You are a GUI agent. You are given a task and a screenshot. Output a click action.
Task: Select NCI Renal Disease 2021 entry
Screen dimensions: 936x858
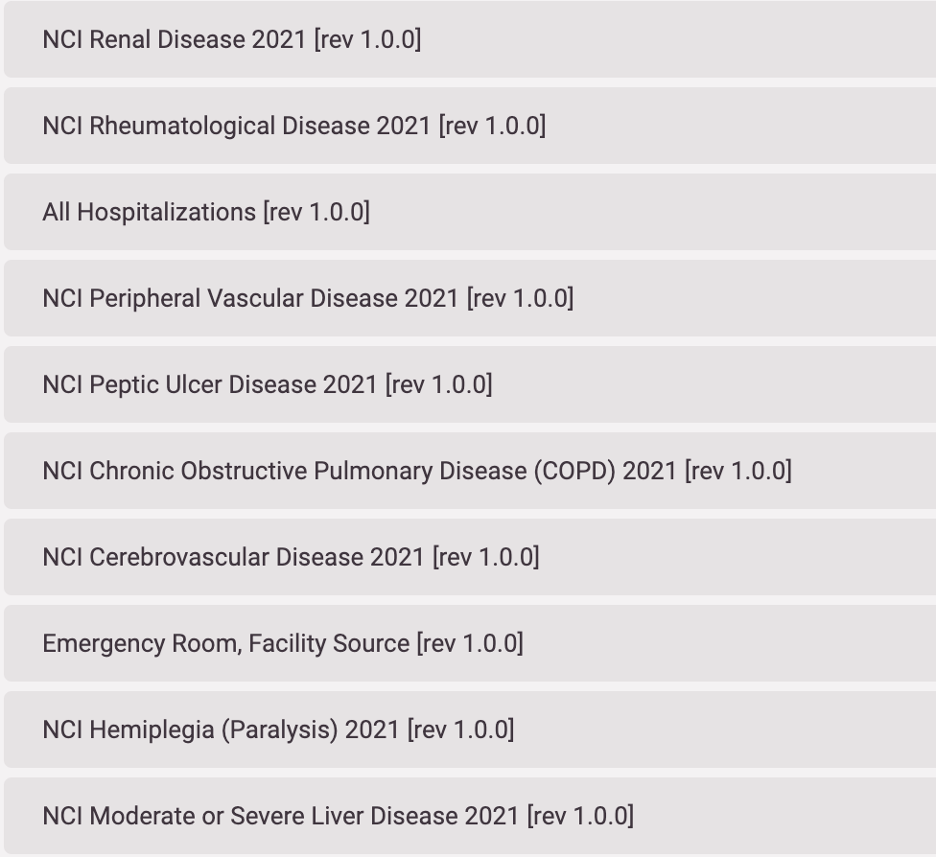click(470, 39)
